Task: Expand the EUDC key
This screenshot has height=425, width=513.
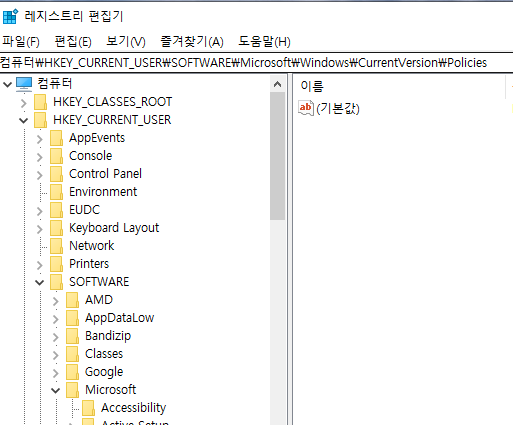Action: (x=39, y=211)
